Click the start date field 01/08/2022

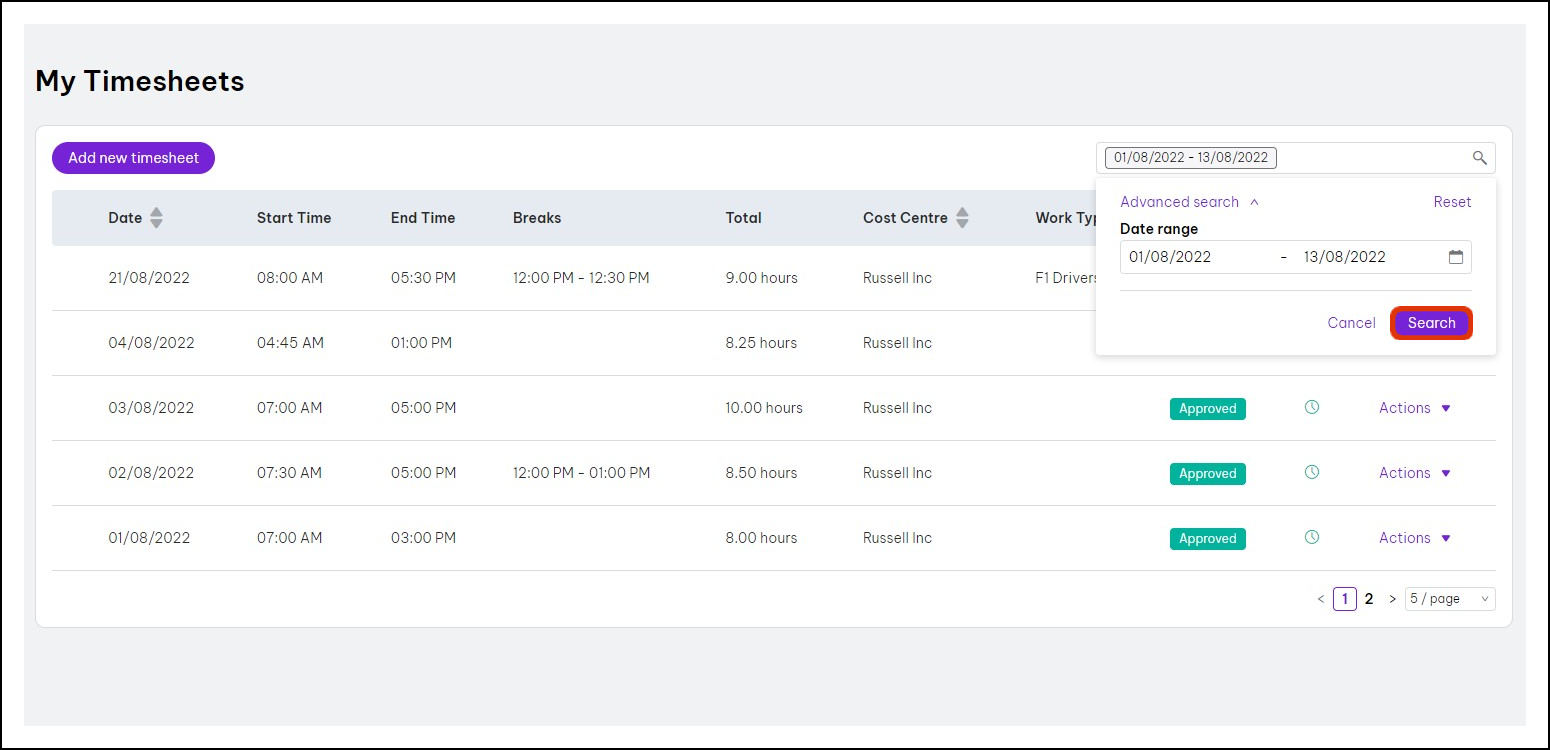click(x=1170, y=257)
